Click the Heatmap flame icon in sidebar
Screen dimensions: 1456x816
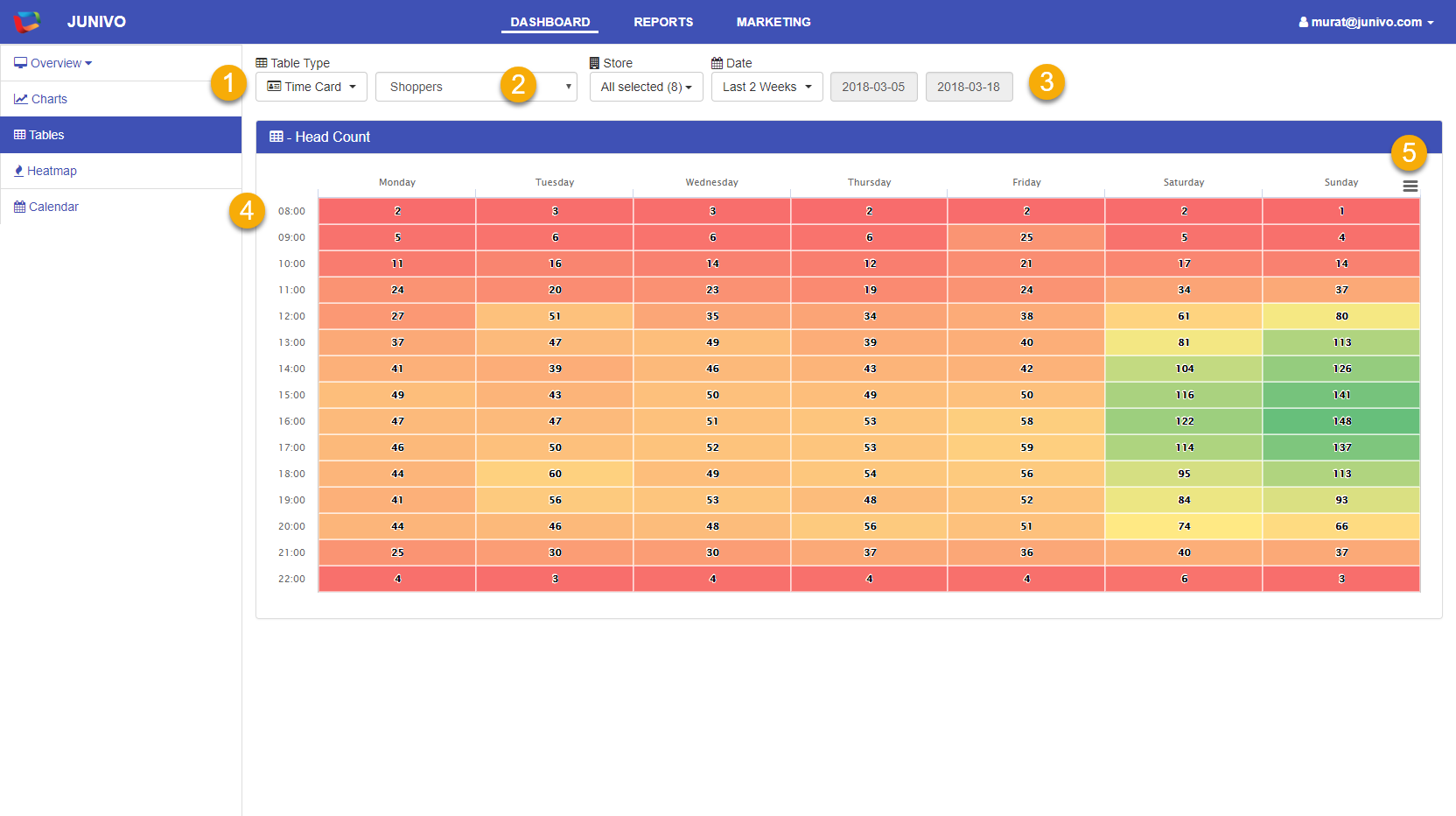(x=19, y=171)
